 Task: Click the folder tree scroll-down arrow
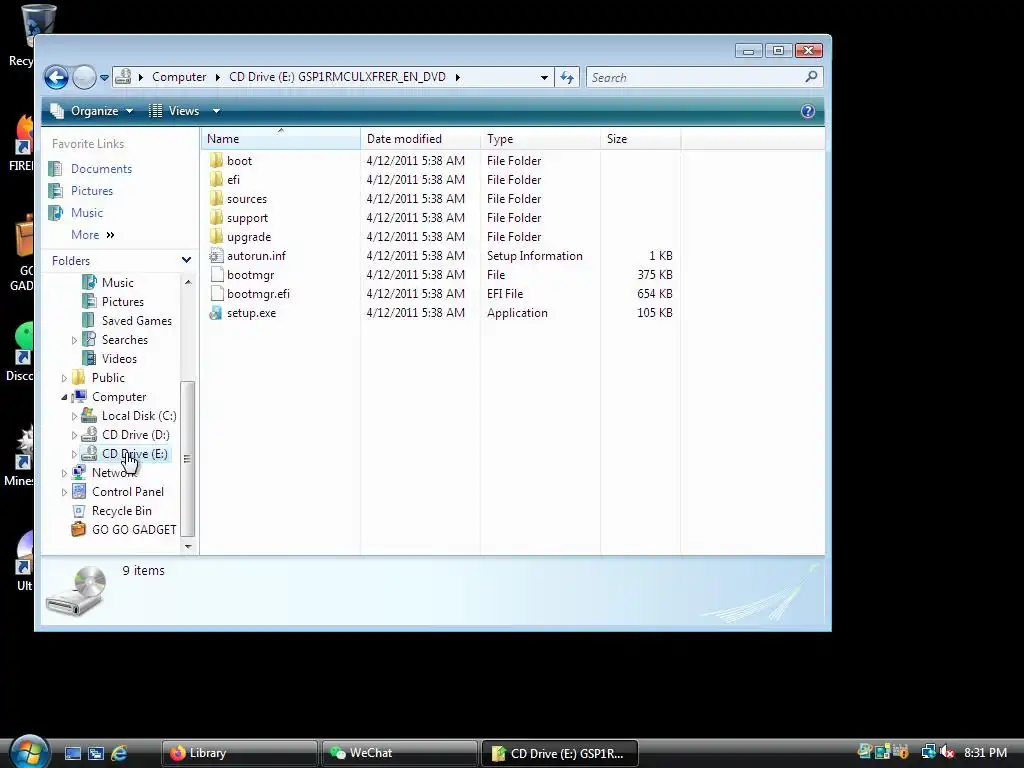tap(188, 547)
